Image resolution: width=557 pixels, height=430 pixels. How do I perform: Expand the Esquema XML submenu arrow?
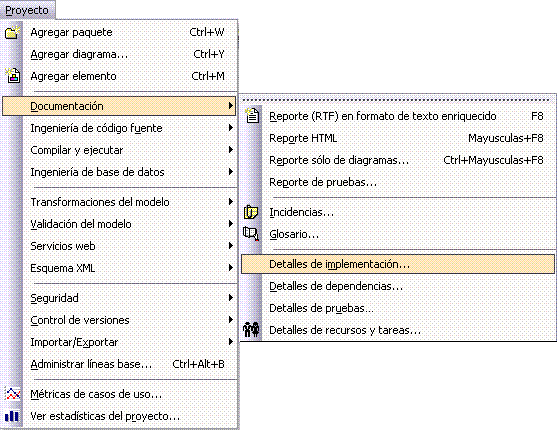[231, 268]
